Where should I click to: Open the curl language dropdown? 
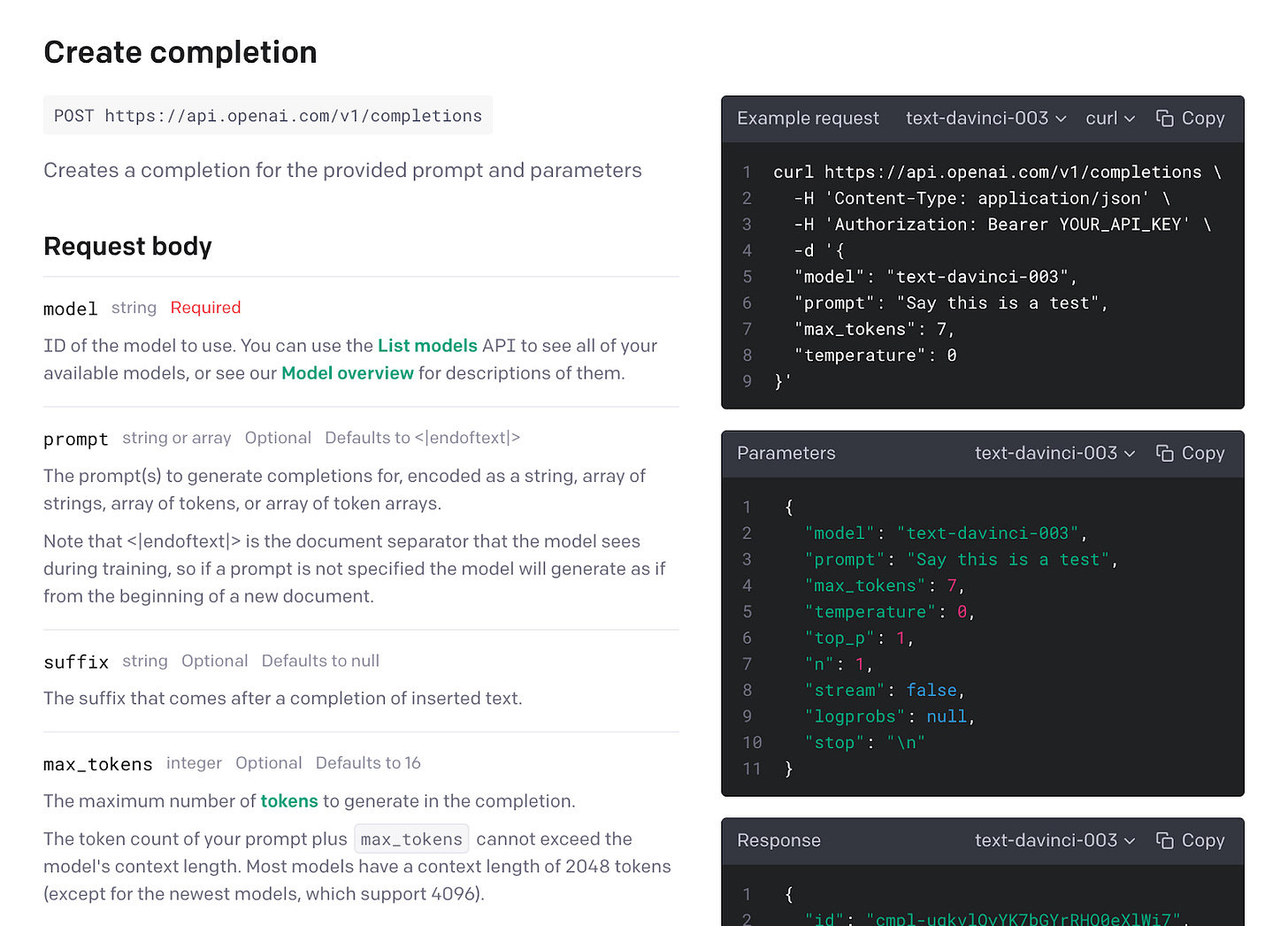tap(1110, 119)
